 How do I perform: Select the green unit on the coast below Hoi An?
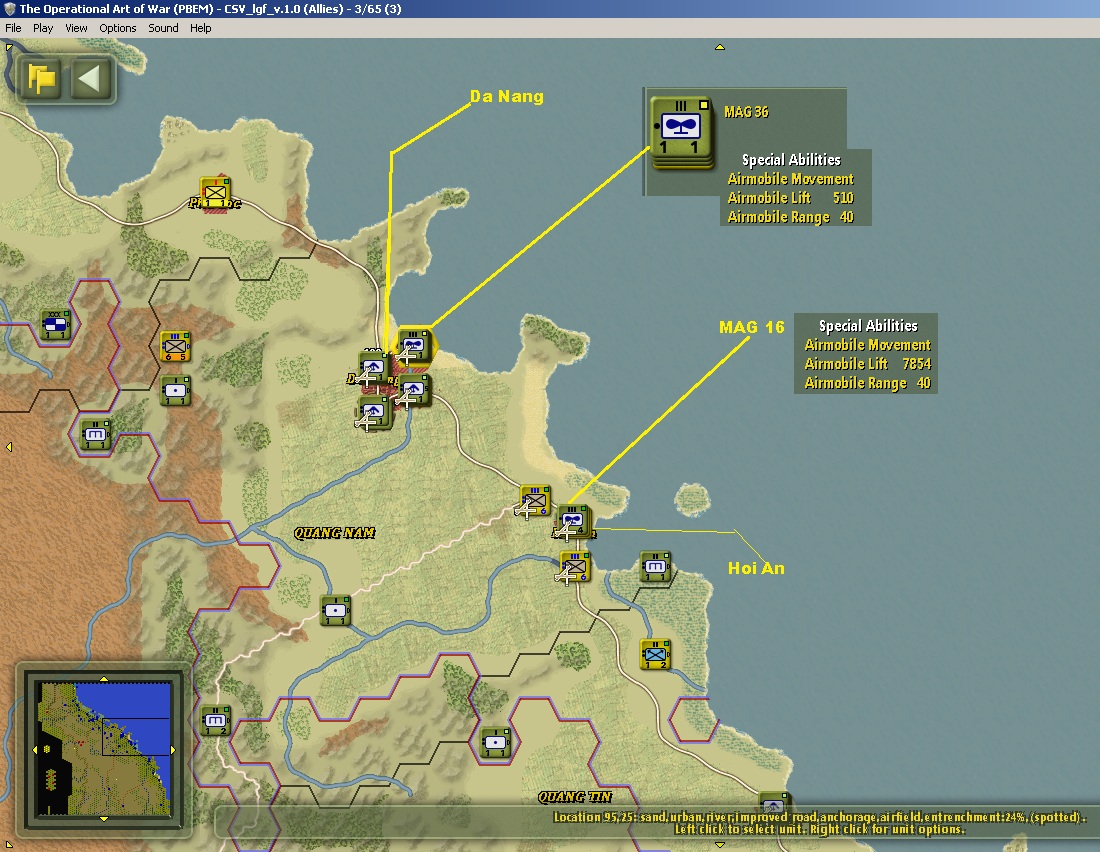656,567
